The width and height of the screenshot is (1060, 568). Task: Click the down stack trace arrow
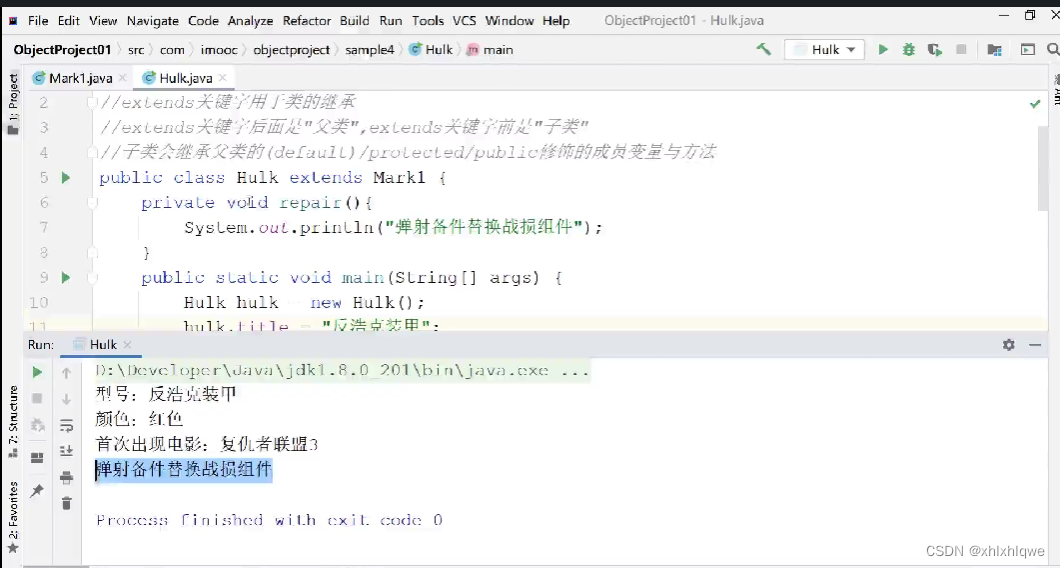point(66,399)
